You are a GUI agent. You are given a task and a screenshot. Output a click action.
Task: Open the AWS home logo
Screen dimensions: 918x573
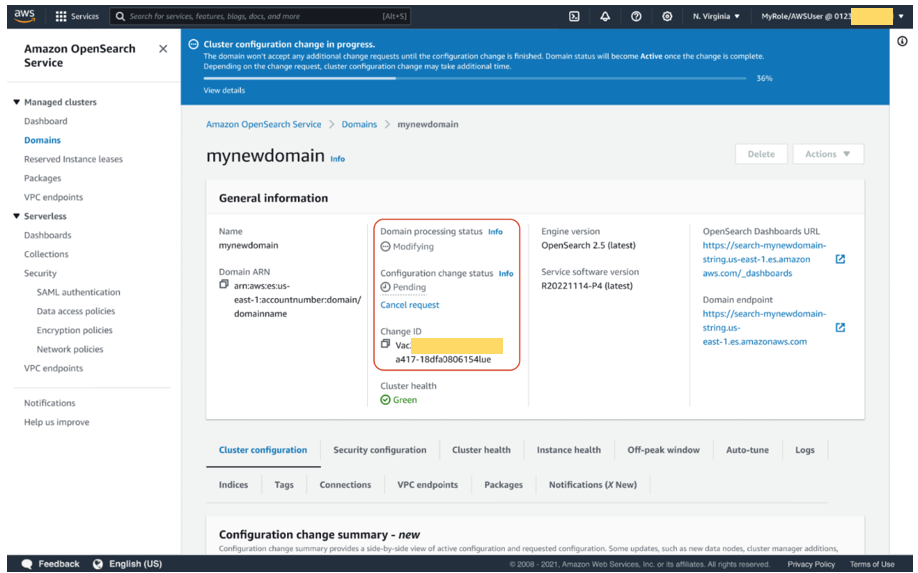coord(25,16)
